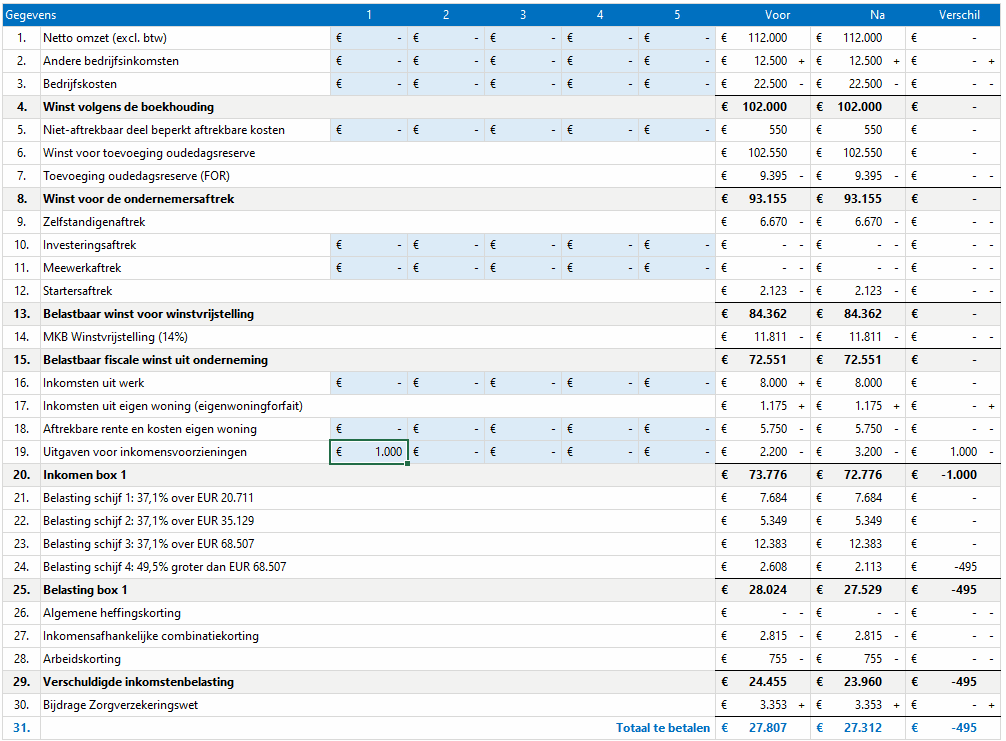
Task: Click 'Belasting schijf 4: 49,5% groter dan EUR 68.507'
Action: tap(164, 567)
